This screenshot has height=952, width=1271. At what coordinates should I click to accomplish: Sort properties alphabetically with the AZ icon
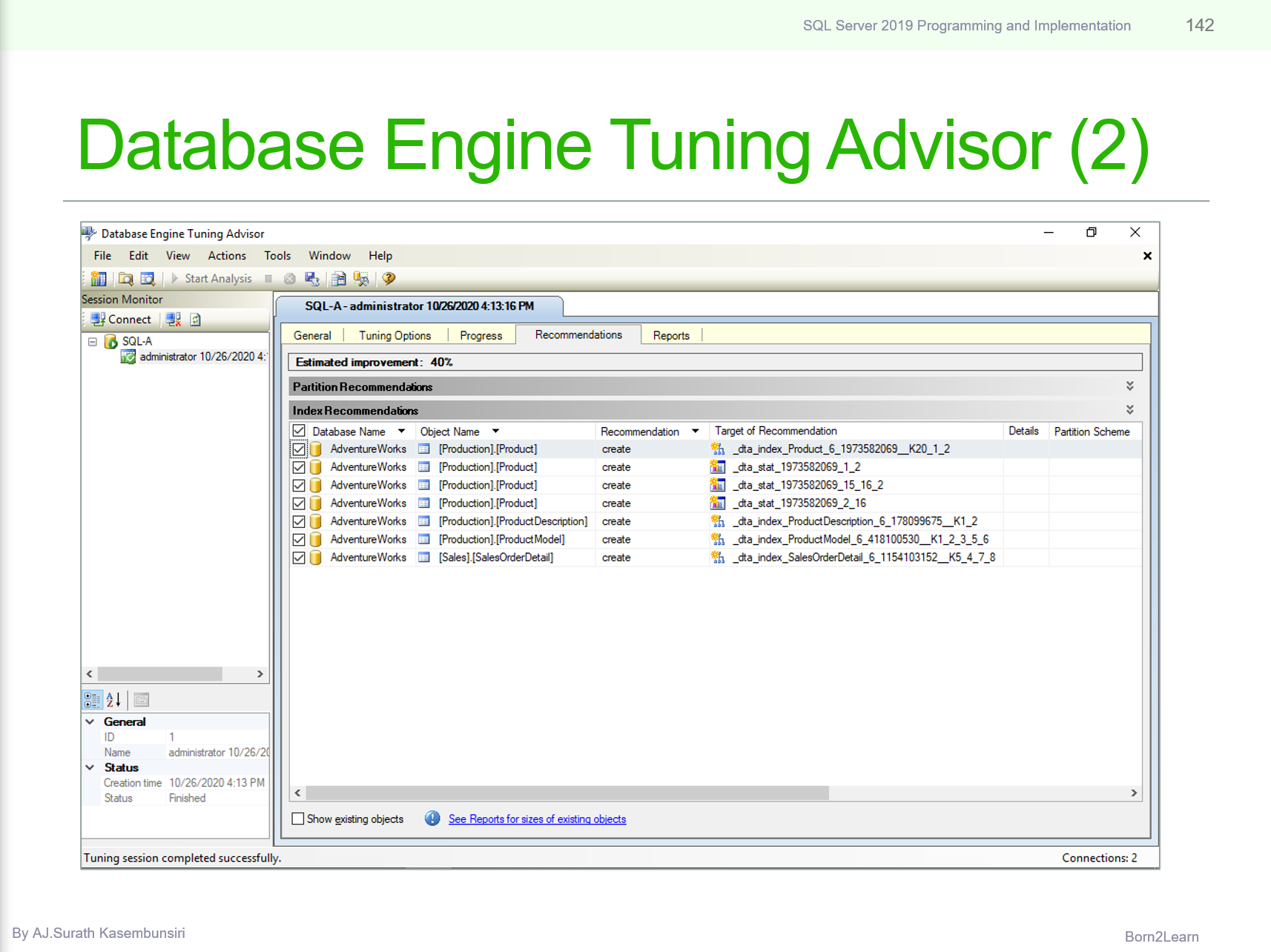coord(113,699)
